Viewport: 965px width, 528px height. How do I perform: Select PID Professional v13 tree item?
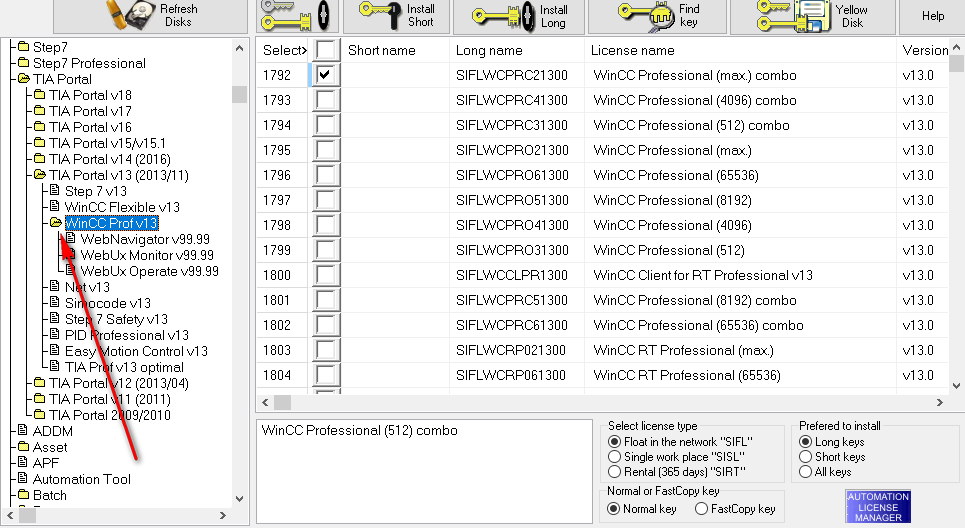click(127, 335)
